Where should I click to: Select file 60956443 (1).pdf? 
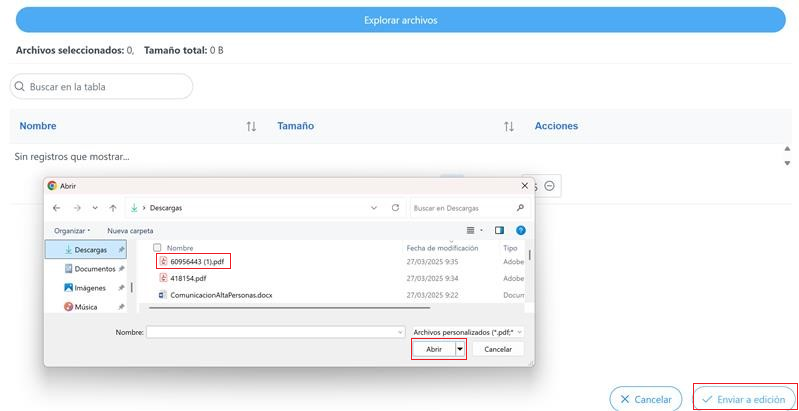click(x=194, y=262)
